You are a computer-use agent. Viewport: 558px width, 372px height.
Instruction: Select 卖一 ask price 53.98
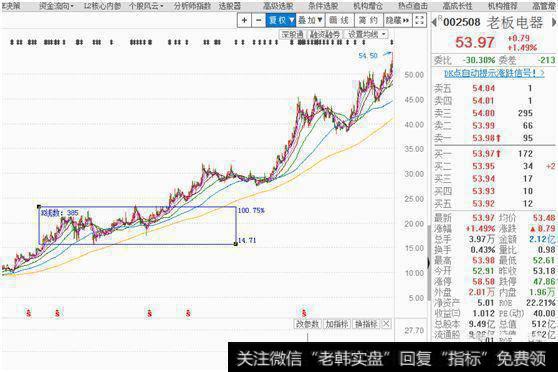pyautogui.click(x=483, y=138)
